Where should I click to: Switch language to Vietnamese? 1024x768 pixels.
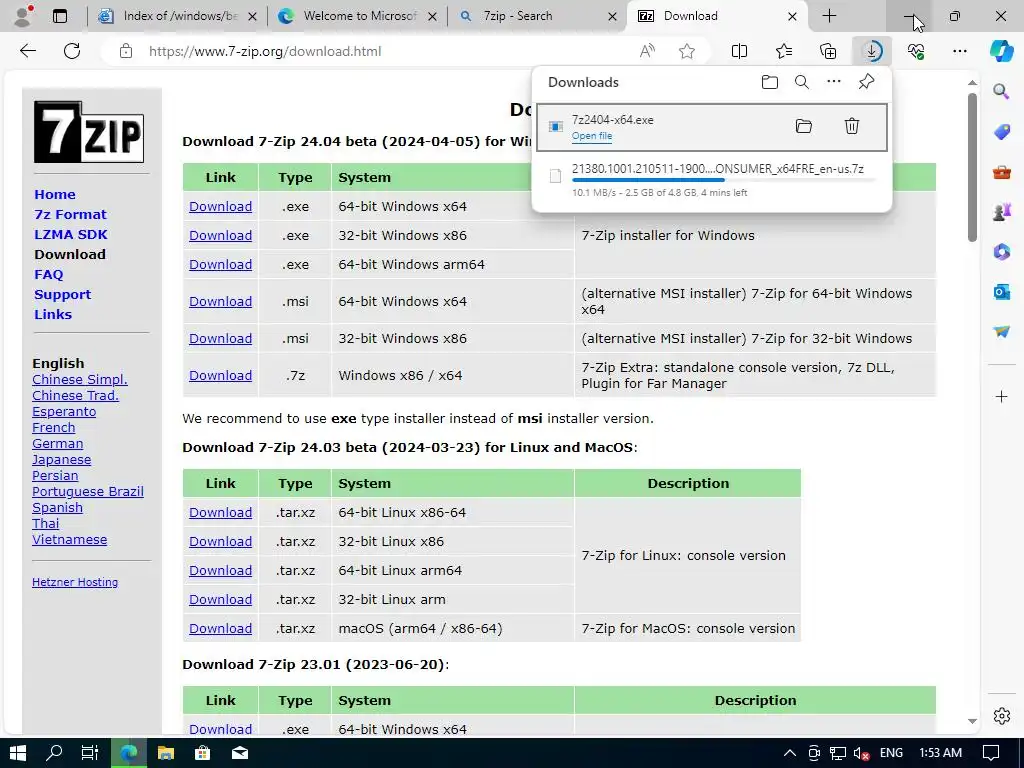point(69,539)
